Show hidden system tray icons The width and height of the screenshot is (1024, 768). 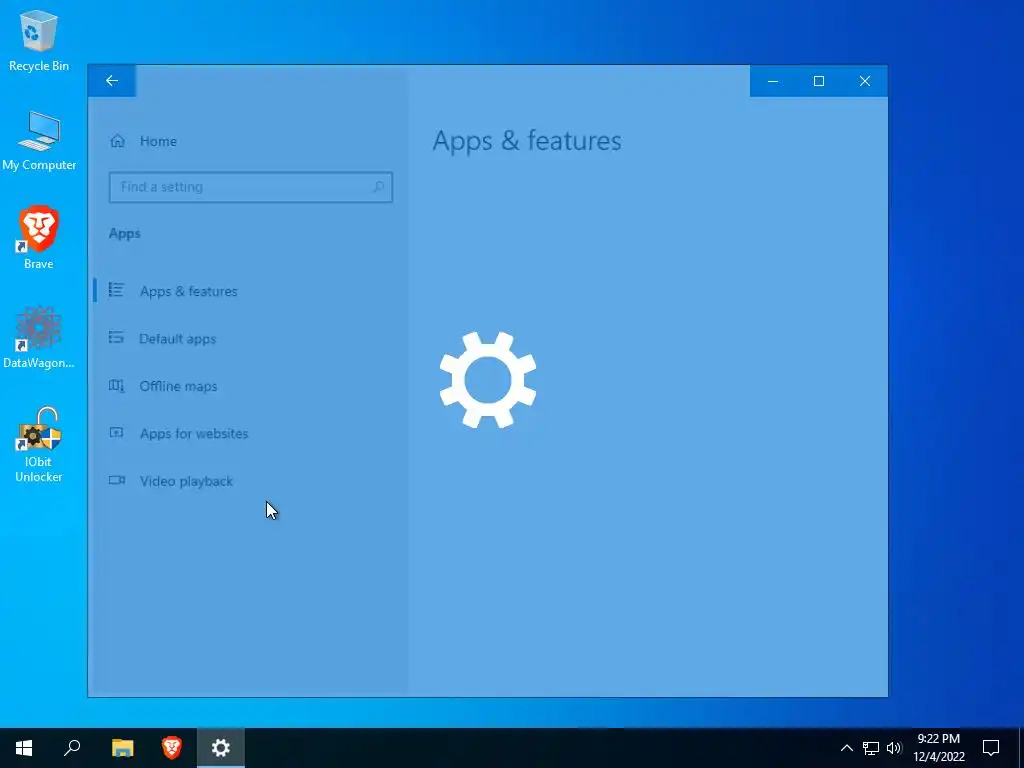pyautogui.click(x=846, y=748)
